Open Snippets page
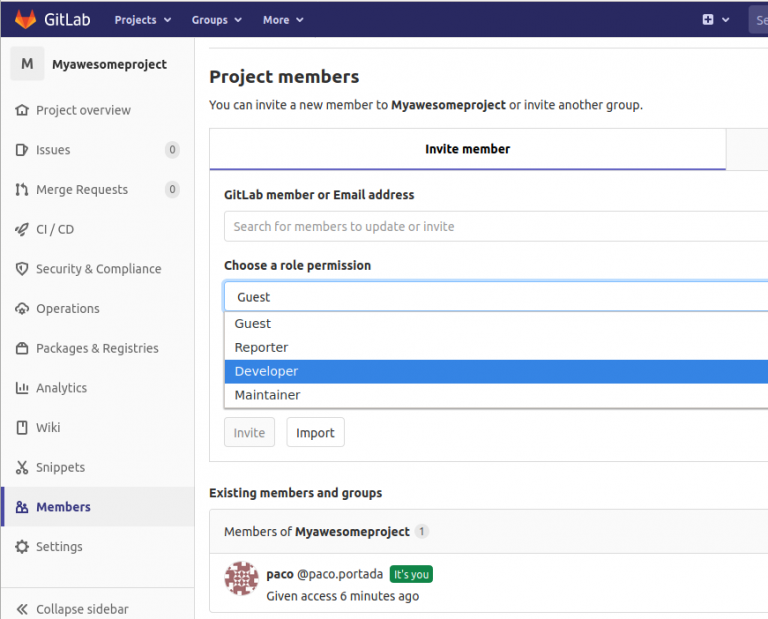Image resolution: width=768 pixels, height=619 pixels. coord(60,467)
